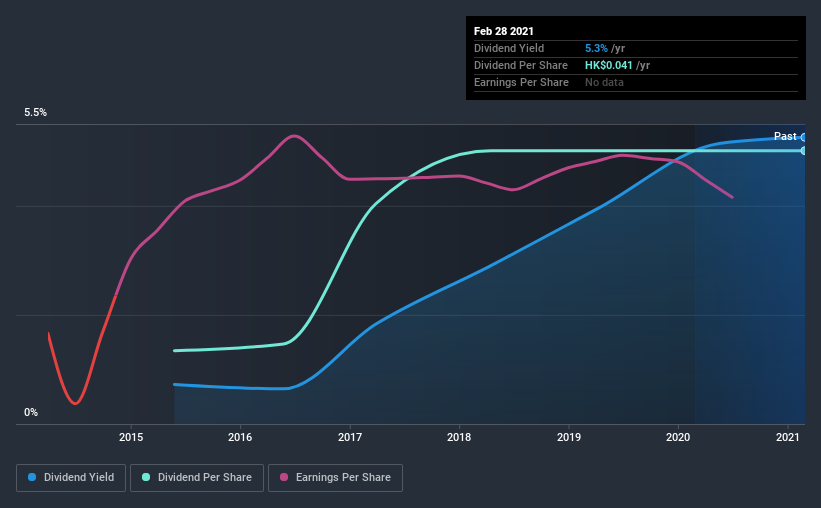
Task: Select the 2017 x-axis label
Action: (350, 437)
